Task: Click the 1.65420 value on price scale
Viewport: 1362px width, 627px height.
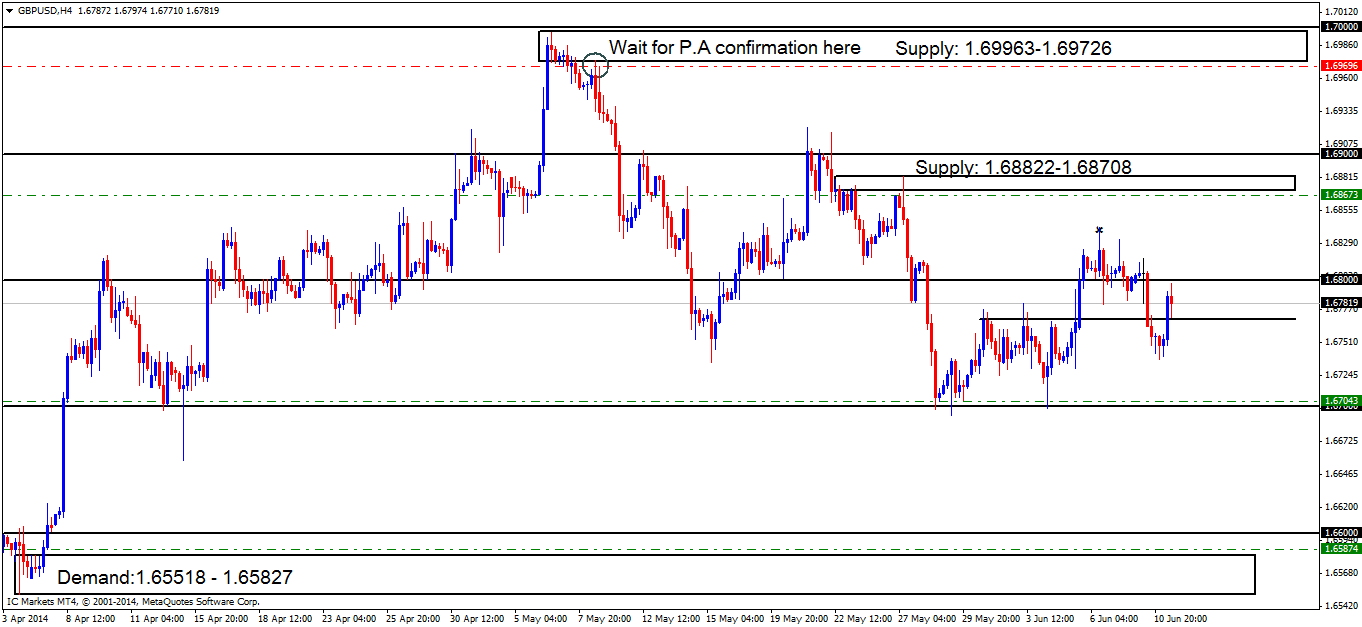Action: [x=1340, y=605]
